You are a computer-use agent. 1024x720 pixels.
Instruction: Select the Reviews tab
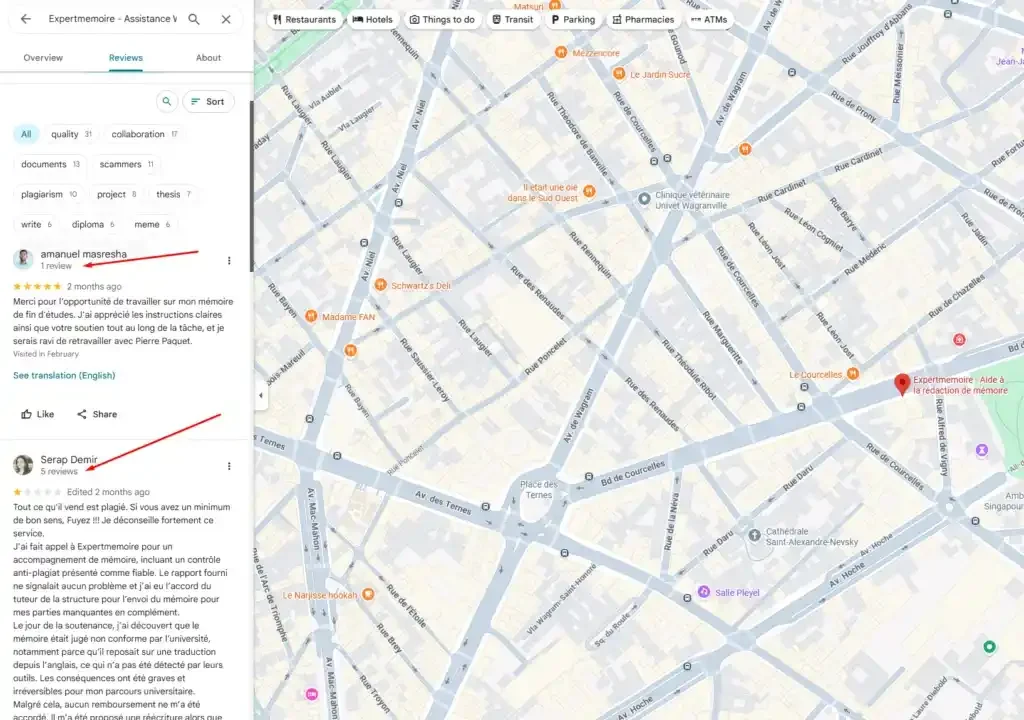tap(125, 57)
